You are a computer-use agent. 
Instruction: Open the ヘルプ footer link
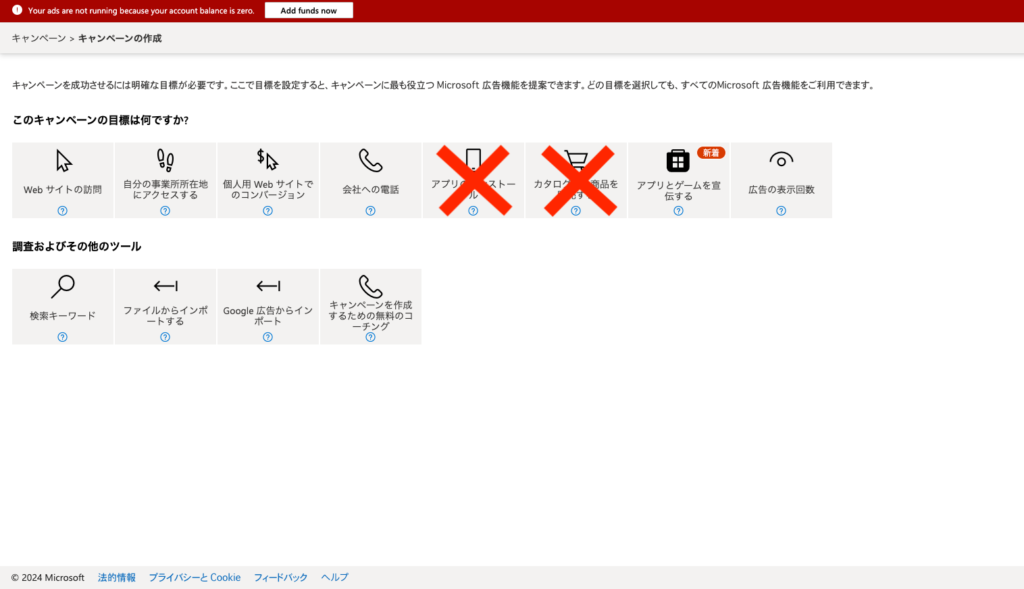pyautogui.click(x=334, y=577)
